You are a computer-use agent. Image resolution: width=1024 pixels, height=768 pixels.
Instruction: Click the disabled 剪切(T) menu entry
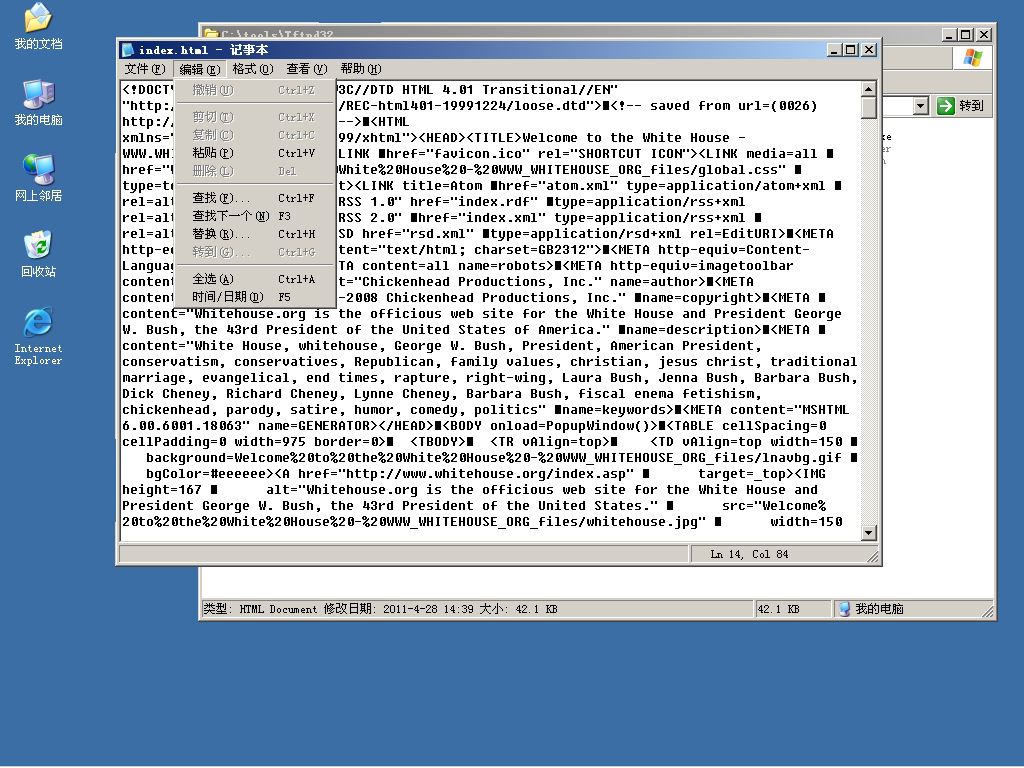click(x=255, y=117)
